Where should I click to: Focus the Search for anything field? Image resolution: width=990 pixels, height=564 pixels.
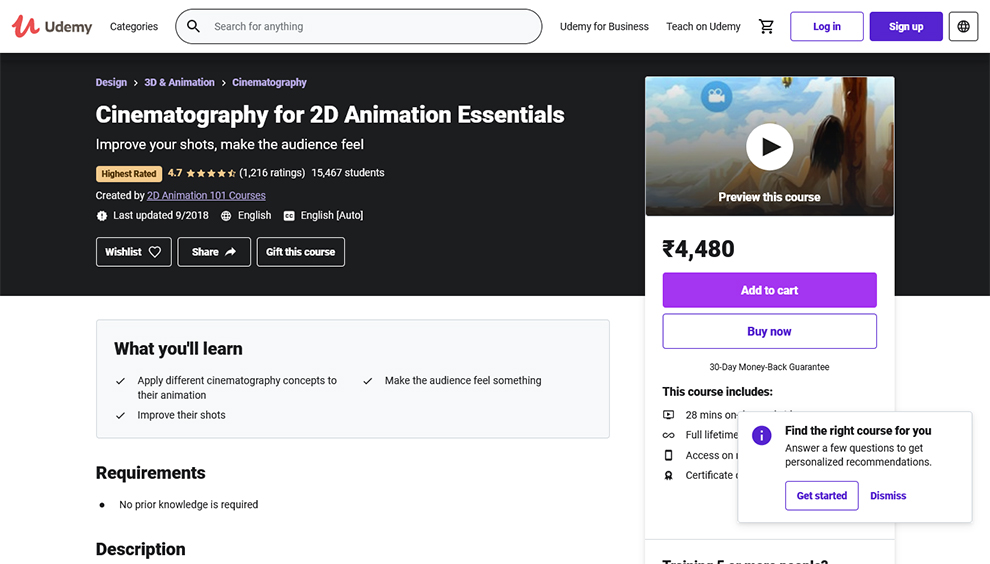point(359,27)
